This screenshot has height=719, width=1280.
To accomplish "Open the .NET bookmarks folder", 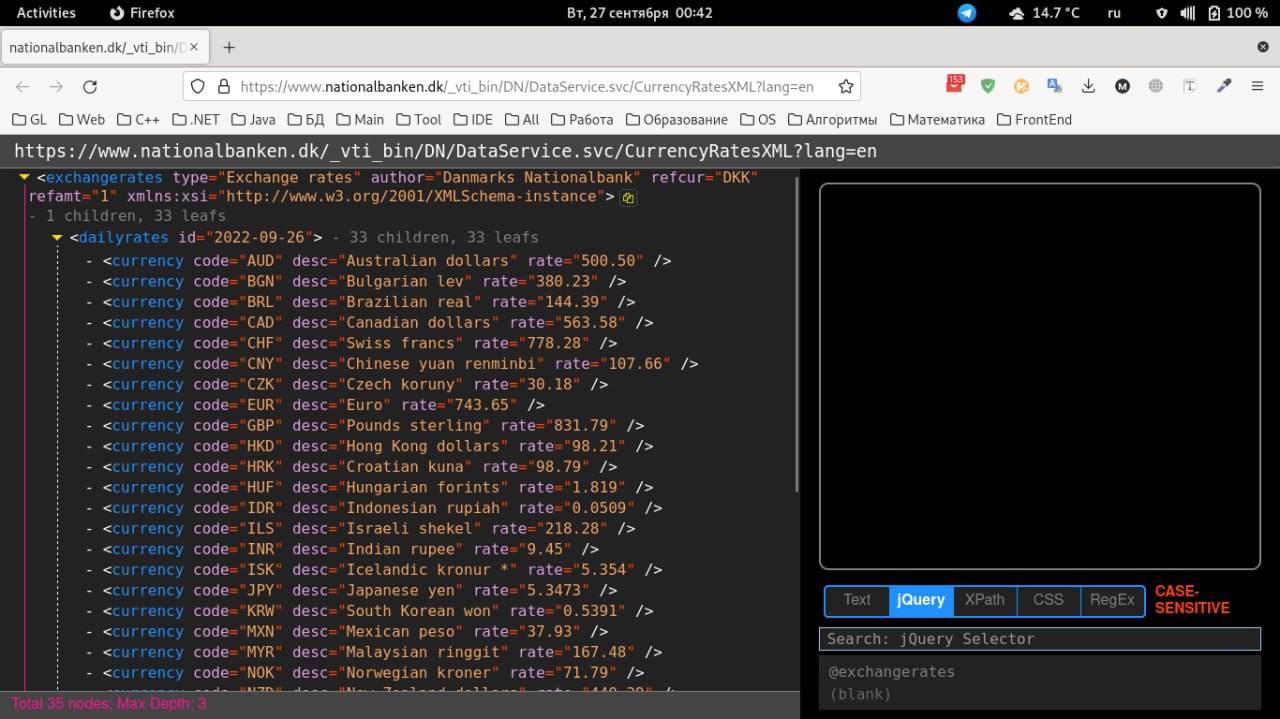I will [x=196, y=119].
